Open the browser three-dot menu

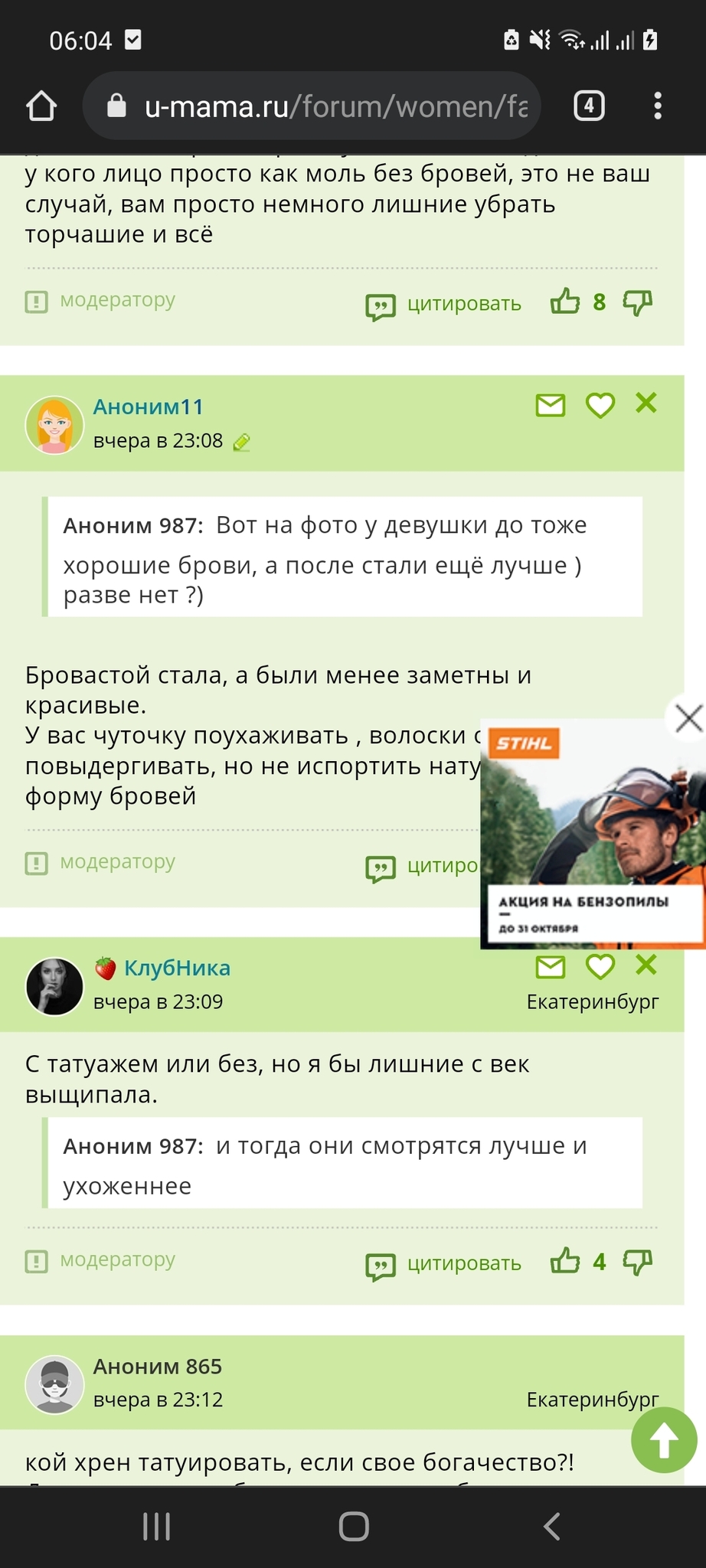point(658,106)
